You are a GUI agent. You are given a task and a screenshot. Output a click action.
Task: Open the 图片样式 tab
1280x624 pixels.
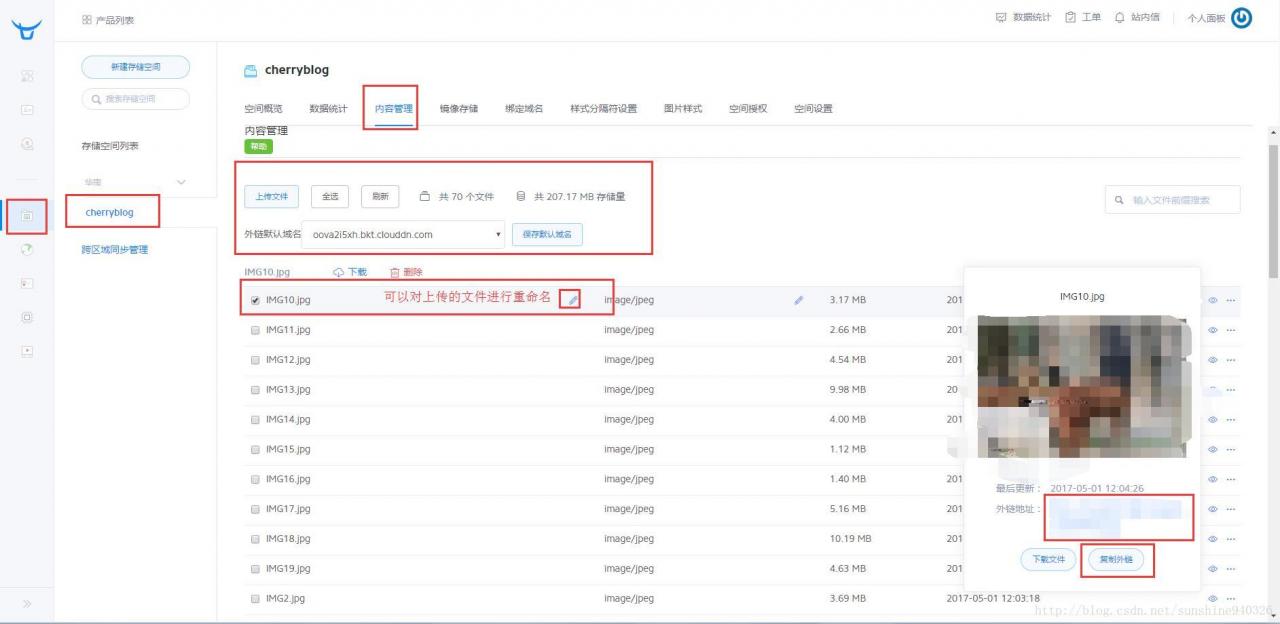(x=683, y=109)
